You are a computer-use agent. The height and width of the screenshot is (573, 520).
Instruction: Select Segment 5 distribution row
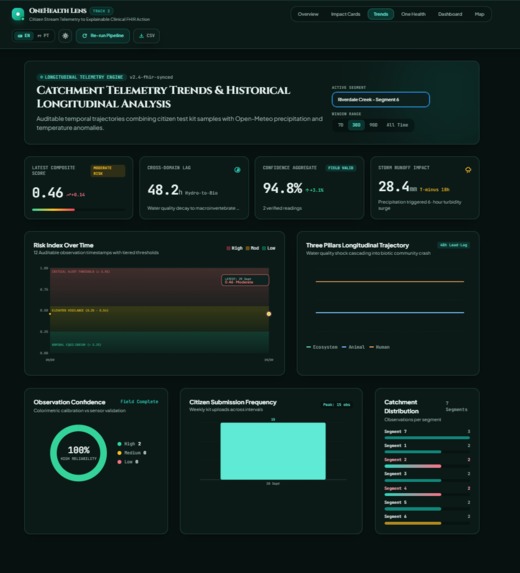pyautogui.click(x=427, y=505)
